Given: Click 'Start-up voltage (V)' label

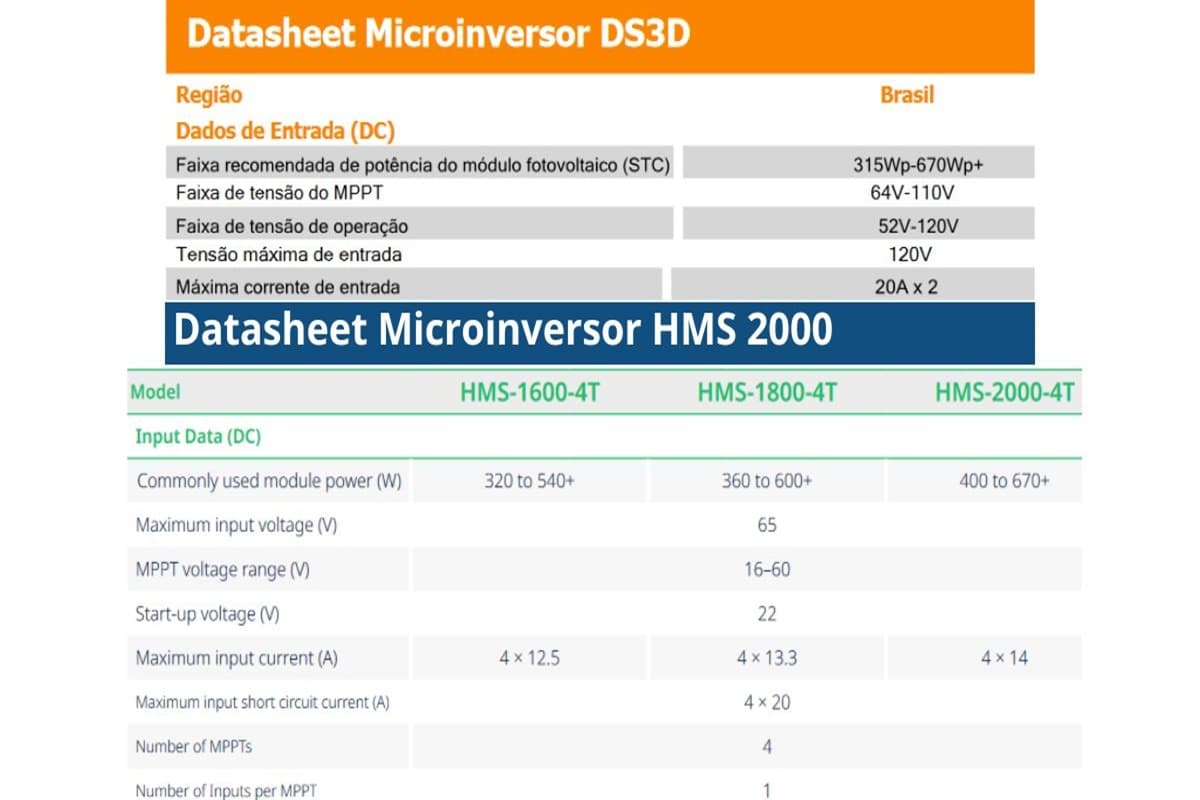Looking at the screenshot, I should 207,614.
